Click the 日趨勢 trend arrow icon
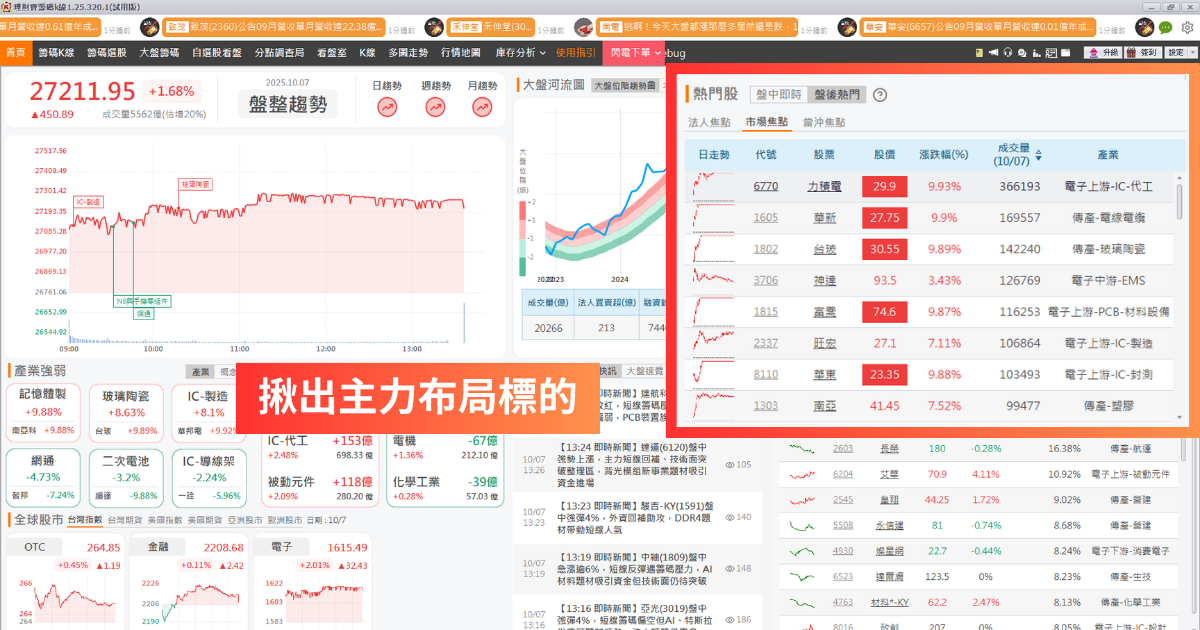1200x630 pixels. click(x=386, y=107)
